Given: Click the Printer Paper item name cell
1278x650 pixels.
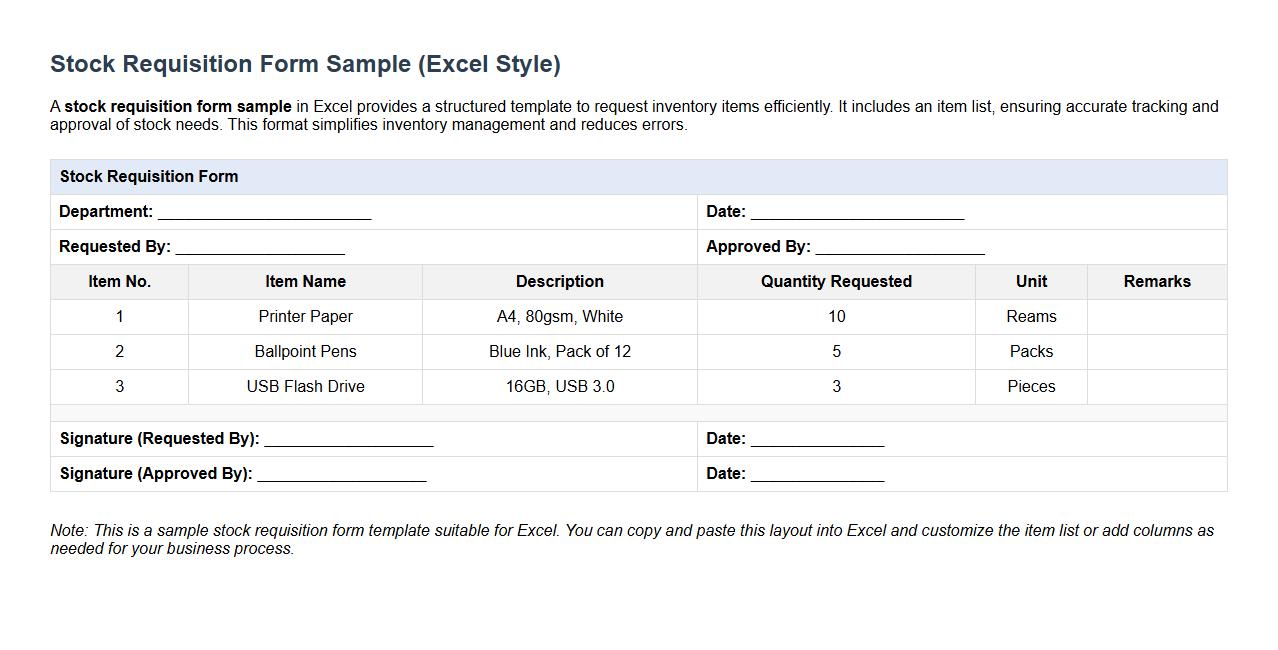Looking at the screenshot, I should coord(305,316).
